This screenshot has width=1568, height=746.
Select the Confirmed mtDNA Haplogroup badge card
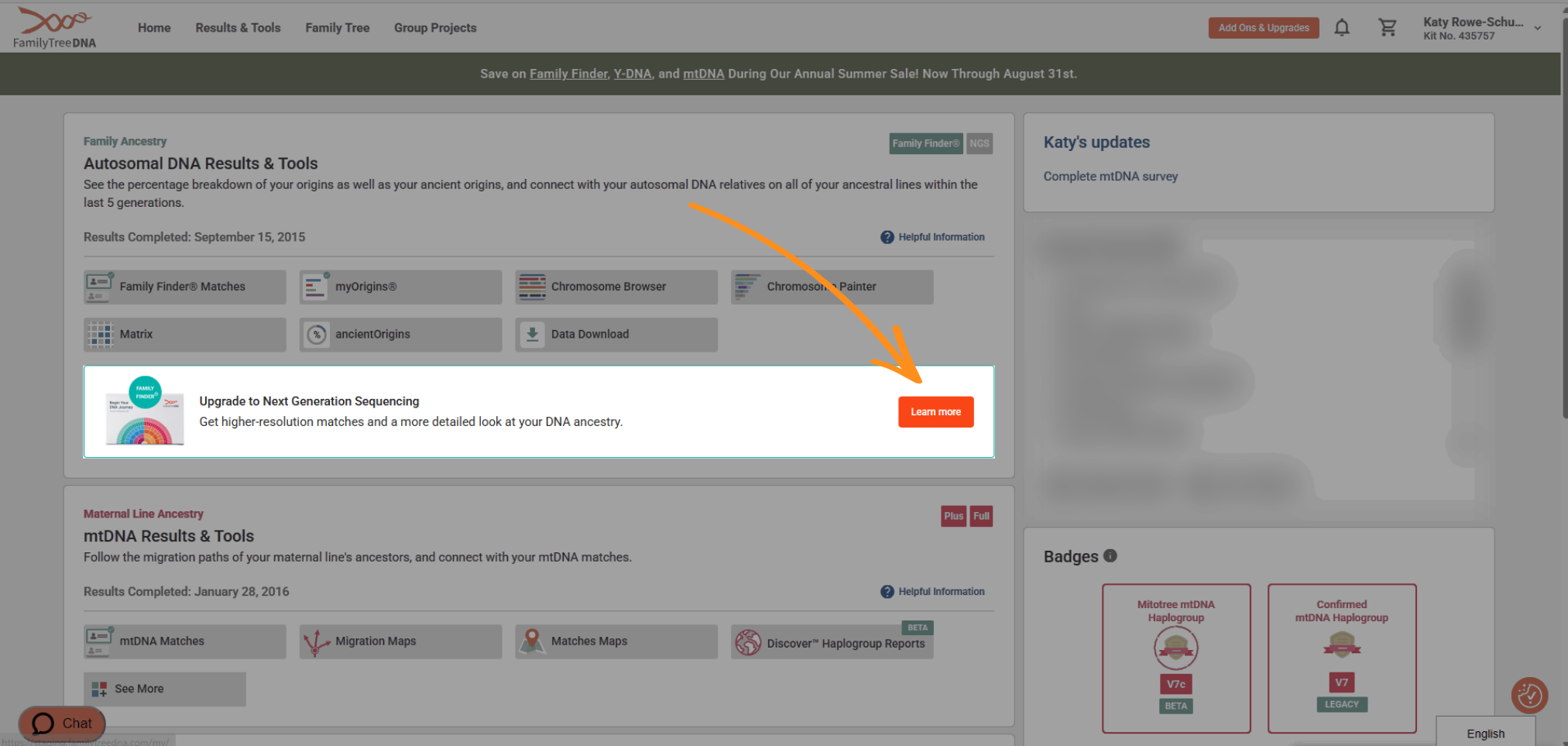(x=1342, y=658)
